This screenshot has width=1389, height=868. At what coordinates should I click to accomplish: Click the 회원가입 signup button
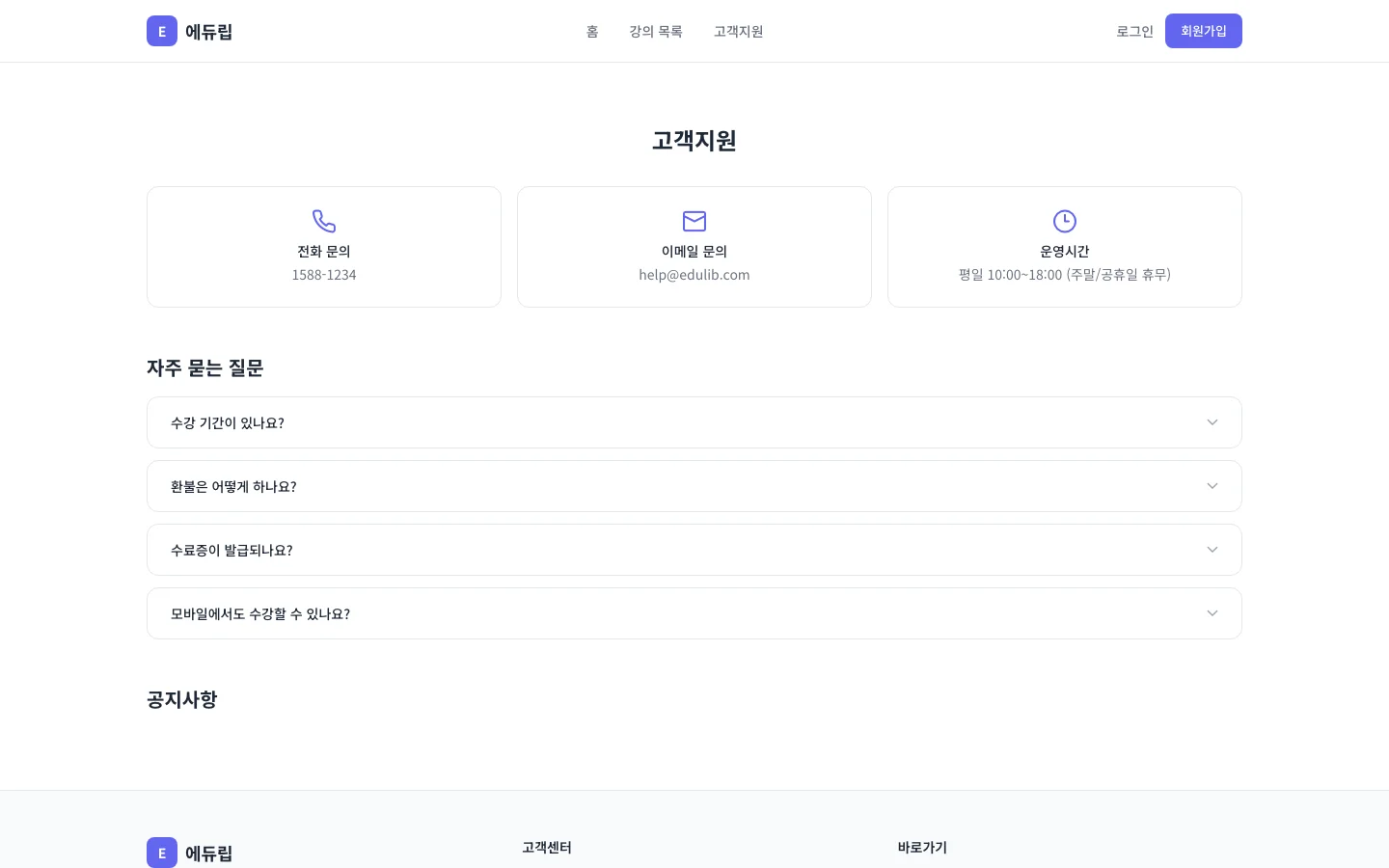(x=1204, y=31)
